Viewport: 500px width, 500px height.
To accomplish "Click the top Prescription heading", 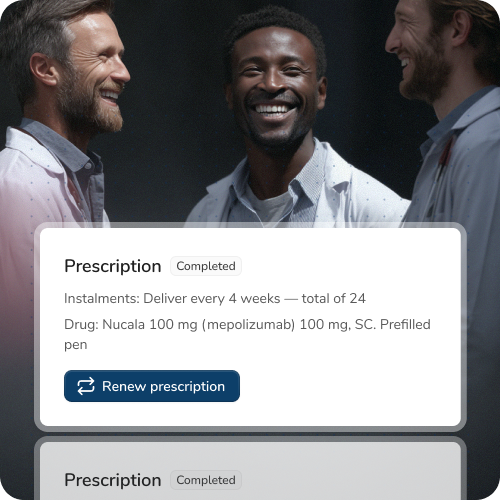I will 113,266.
